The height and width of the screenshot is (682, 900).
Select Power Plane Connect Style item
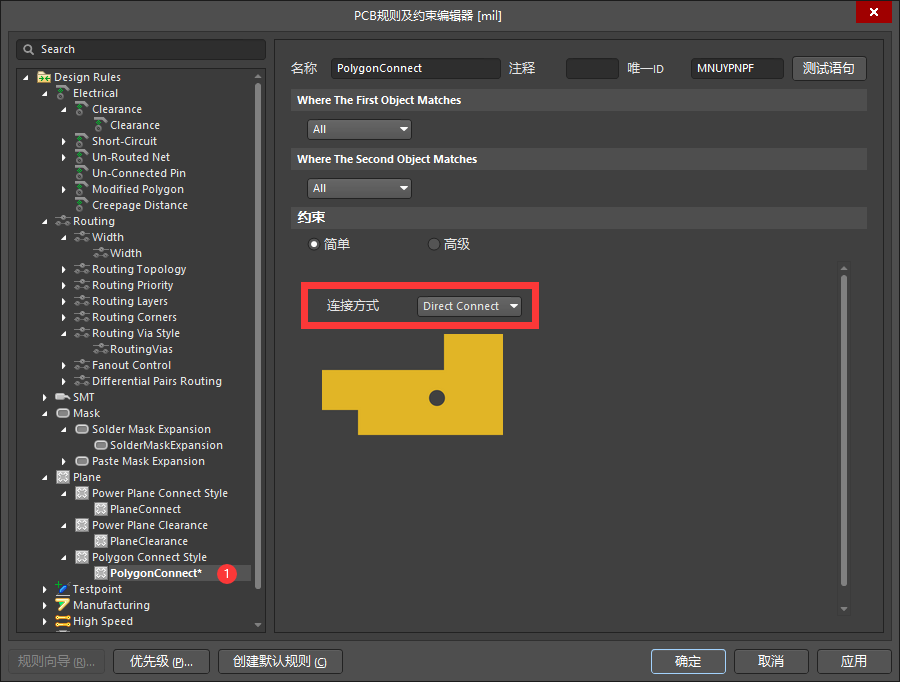point(160,493)
